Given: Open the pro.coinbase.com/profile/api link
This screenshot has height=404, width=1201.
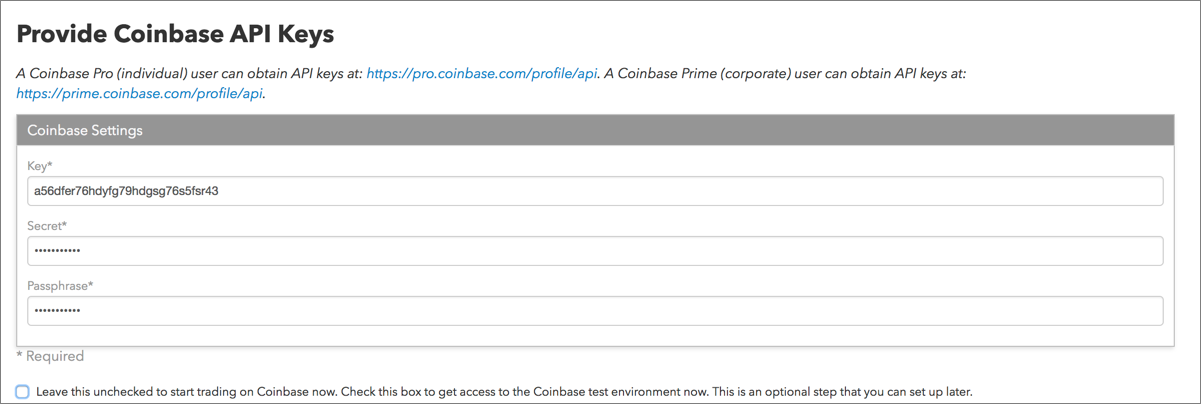Looking at the screenshot, I should [482, 74].
